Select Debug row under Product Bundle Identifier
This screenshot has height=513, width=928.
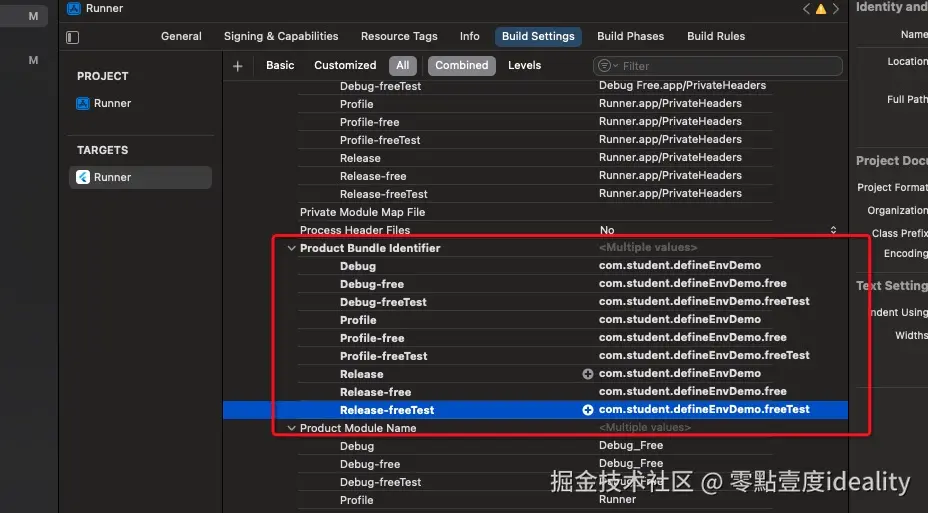point(536,266)
